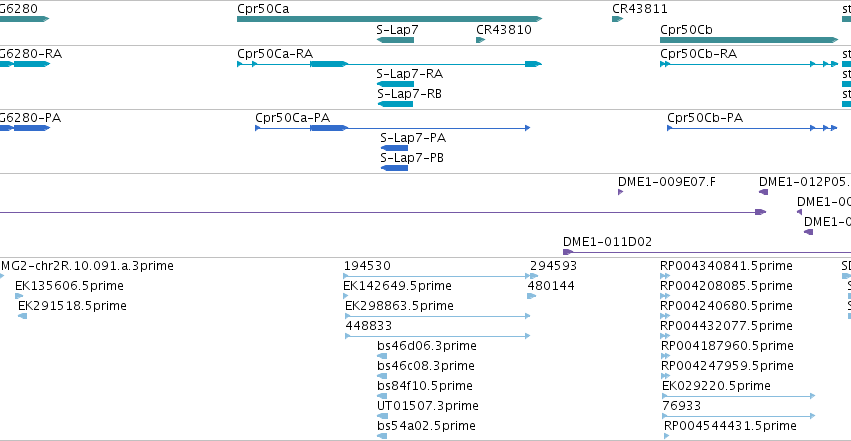Screen dimensions: 851x441
Task: Click the bs46d06.3prime feature arrow
Action: (382, 356)
